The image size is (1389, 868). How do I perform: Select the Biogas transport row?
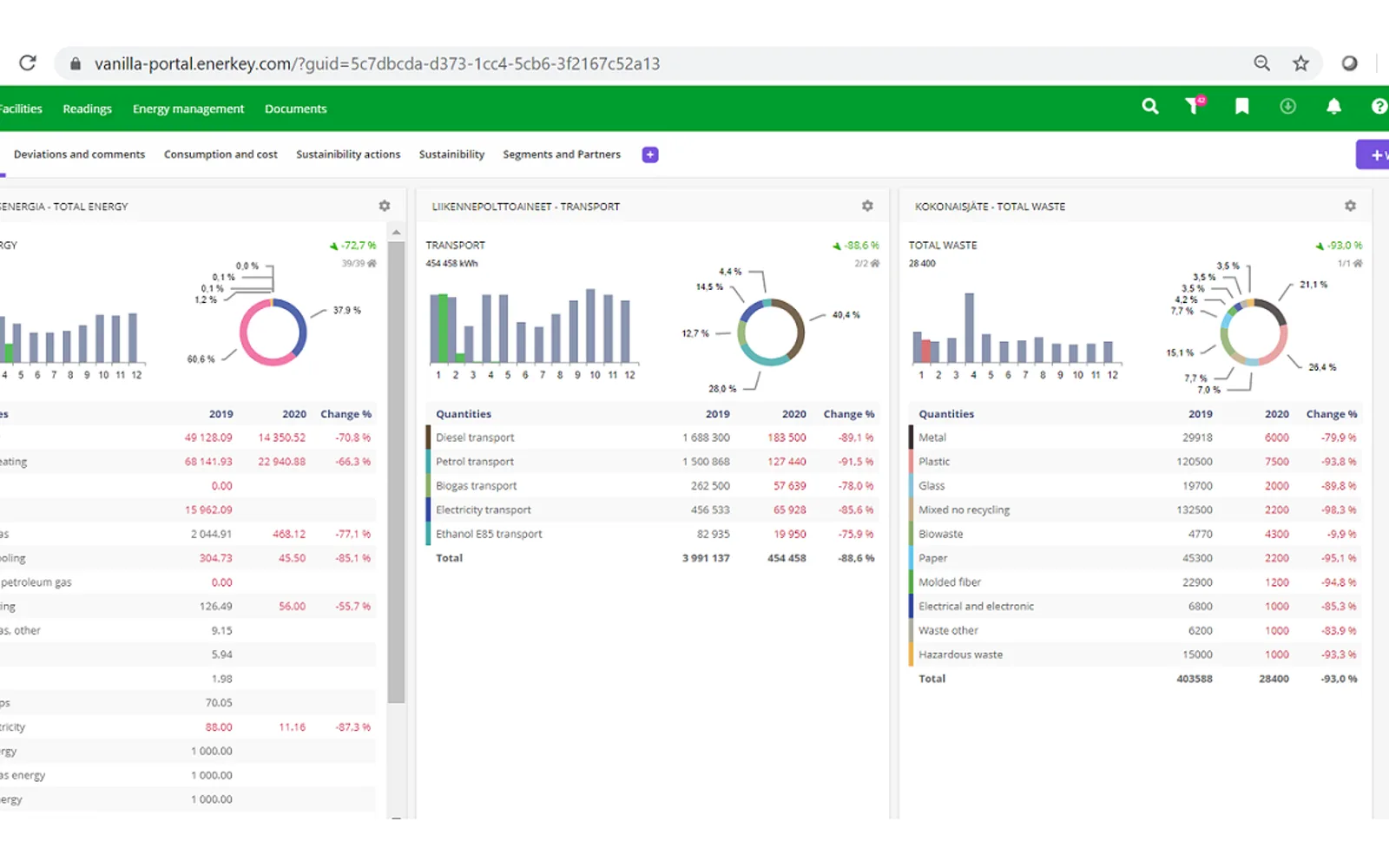pyautogui.click(x=652, y=486)
